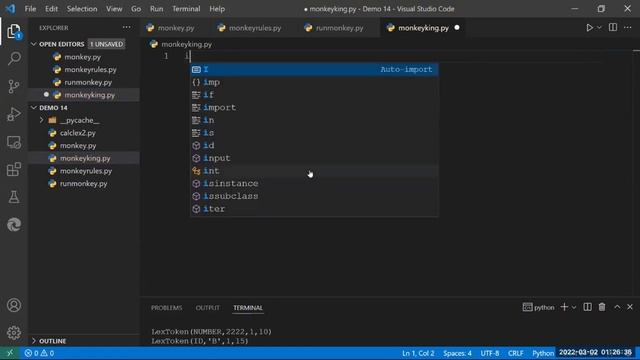Split the terminal panel

587,307
